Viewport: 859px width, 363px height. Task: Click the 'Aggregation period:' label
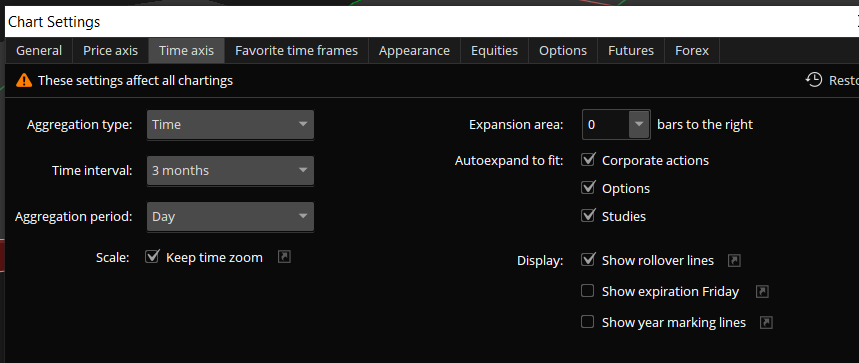tap(74, 216)
